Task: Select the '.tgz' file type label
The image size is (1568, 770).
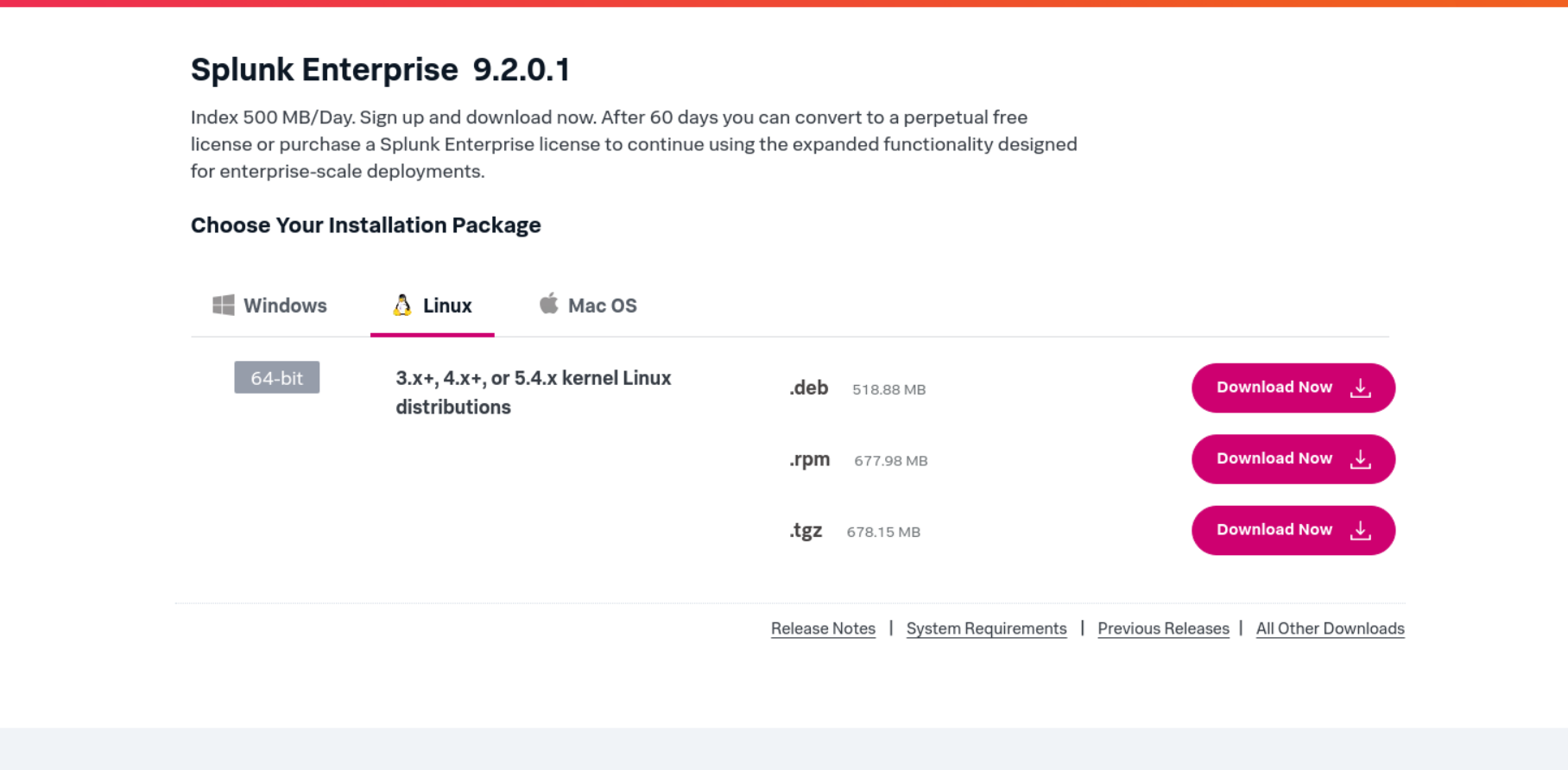Action: 806,531
